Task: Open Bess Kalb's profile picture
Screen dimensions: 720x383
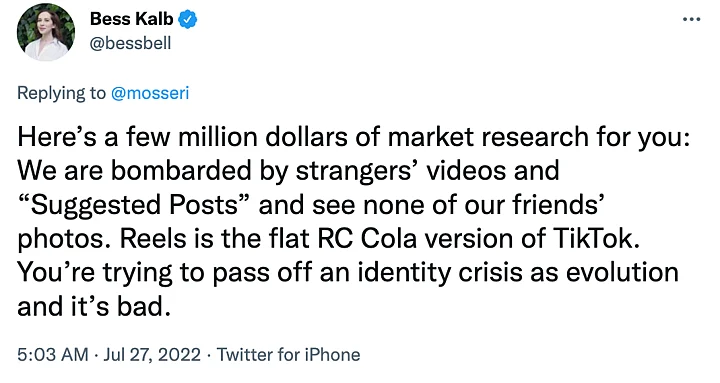Action: [x=45, y=32]
